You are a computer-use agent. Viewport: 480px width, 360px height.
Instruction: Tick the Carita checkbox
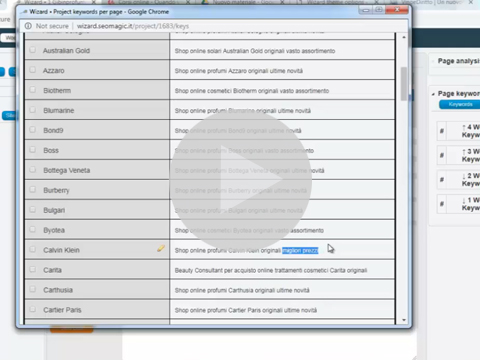[33, 269]
